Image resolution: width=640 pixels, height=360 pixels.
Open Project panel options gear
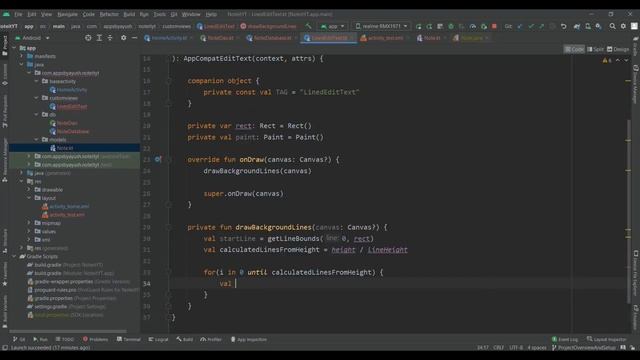click(x=123, y=38)
